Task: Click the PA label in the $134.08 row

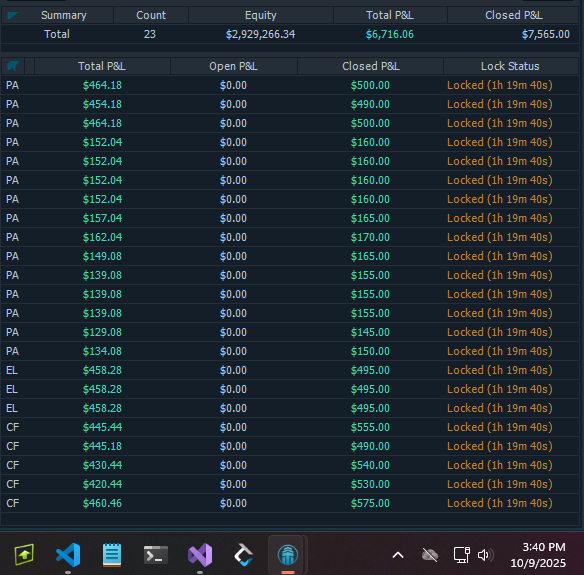Action: pos(12,351)
